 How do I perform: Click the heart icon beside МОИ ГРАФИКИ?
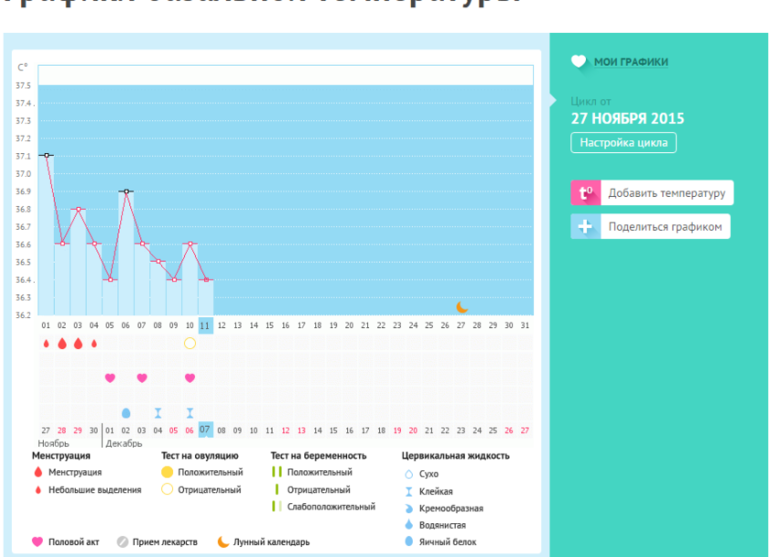click(x=579, y=62)
